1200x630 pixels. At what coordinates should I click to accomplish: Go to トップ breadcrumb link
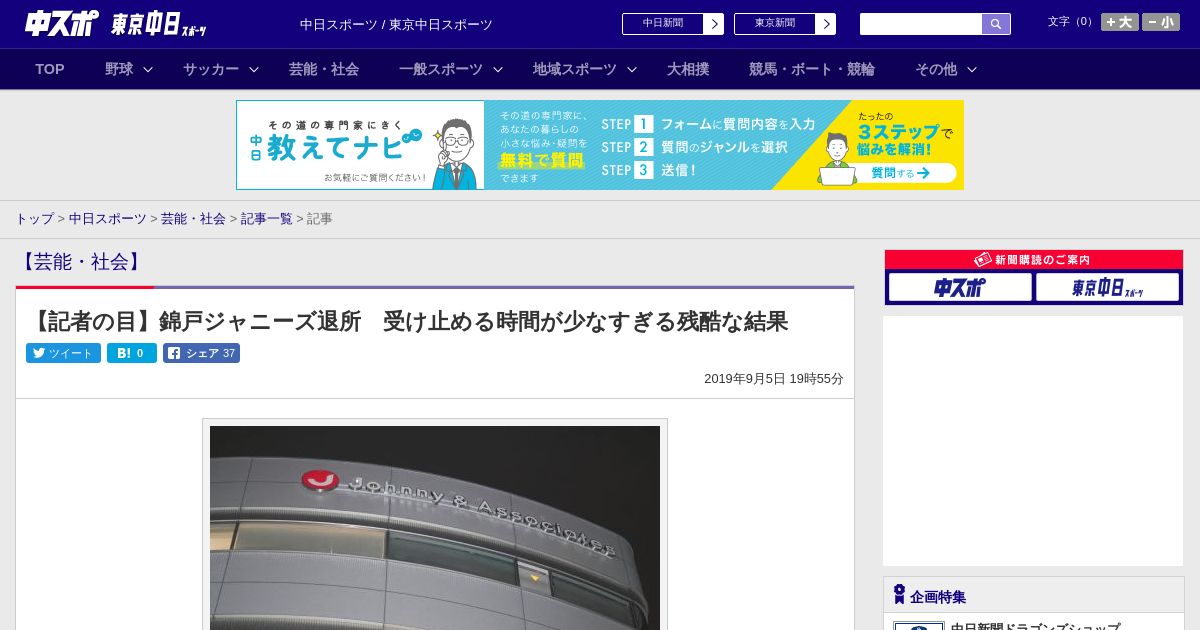pos(34,219)
